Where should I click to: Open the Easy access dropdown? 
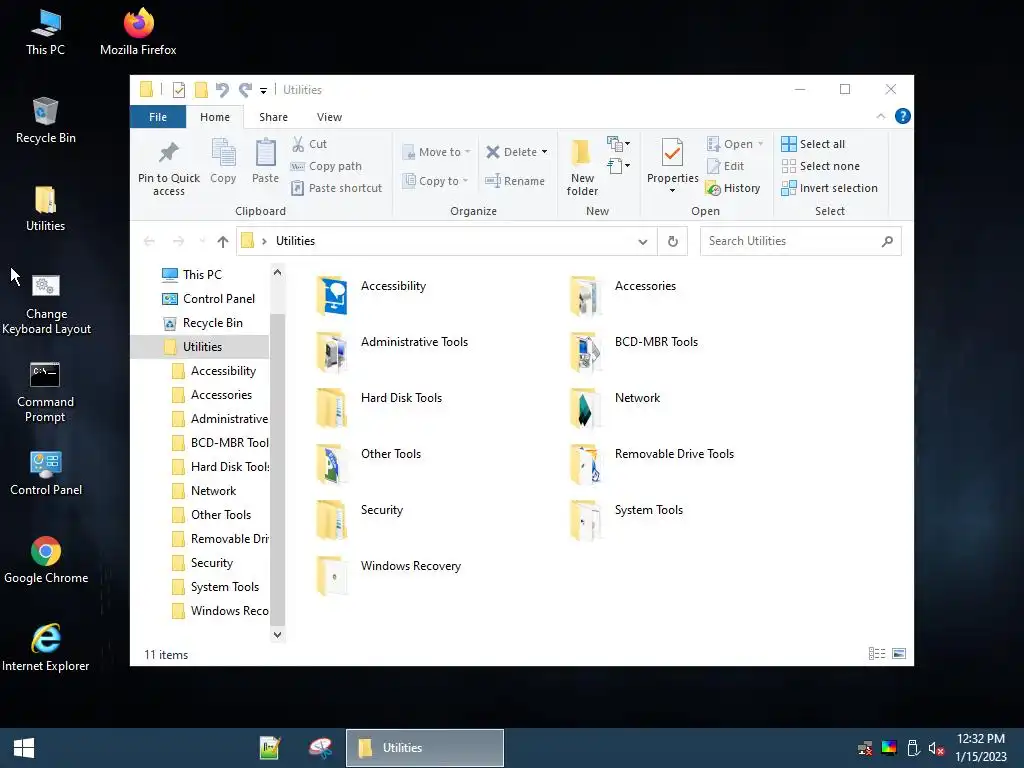(618, 166)
